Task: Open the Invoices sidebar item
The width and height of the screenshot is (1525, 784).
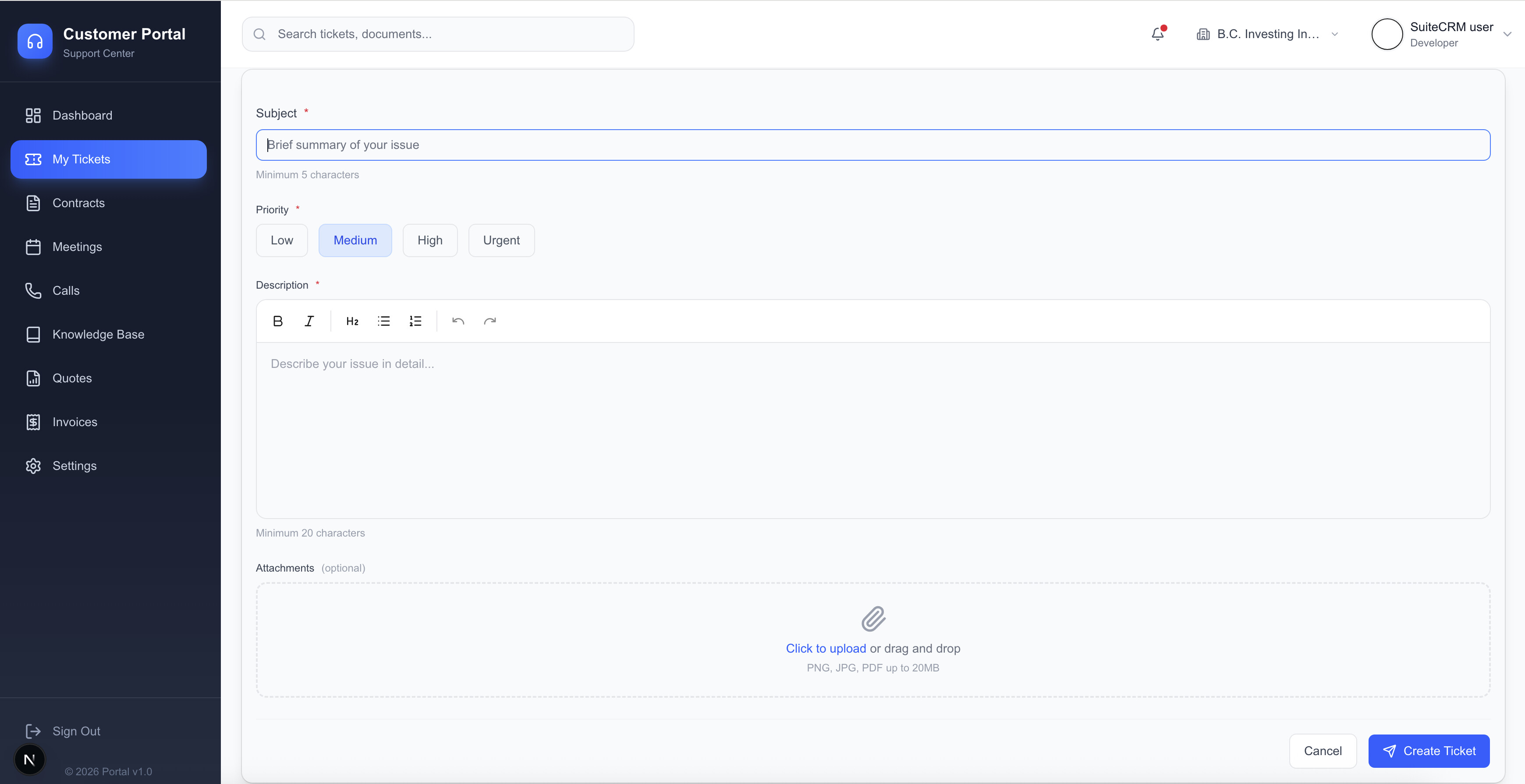Action: click(74, 422)
